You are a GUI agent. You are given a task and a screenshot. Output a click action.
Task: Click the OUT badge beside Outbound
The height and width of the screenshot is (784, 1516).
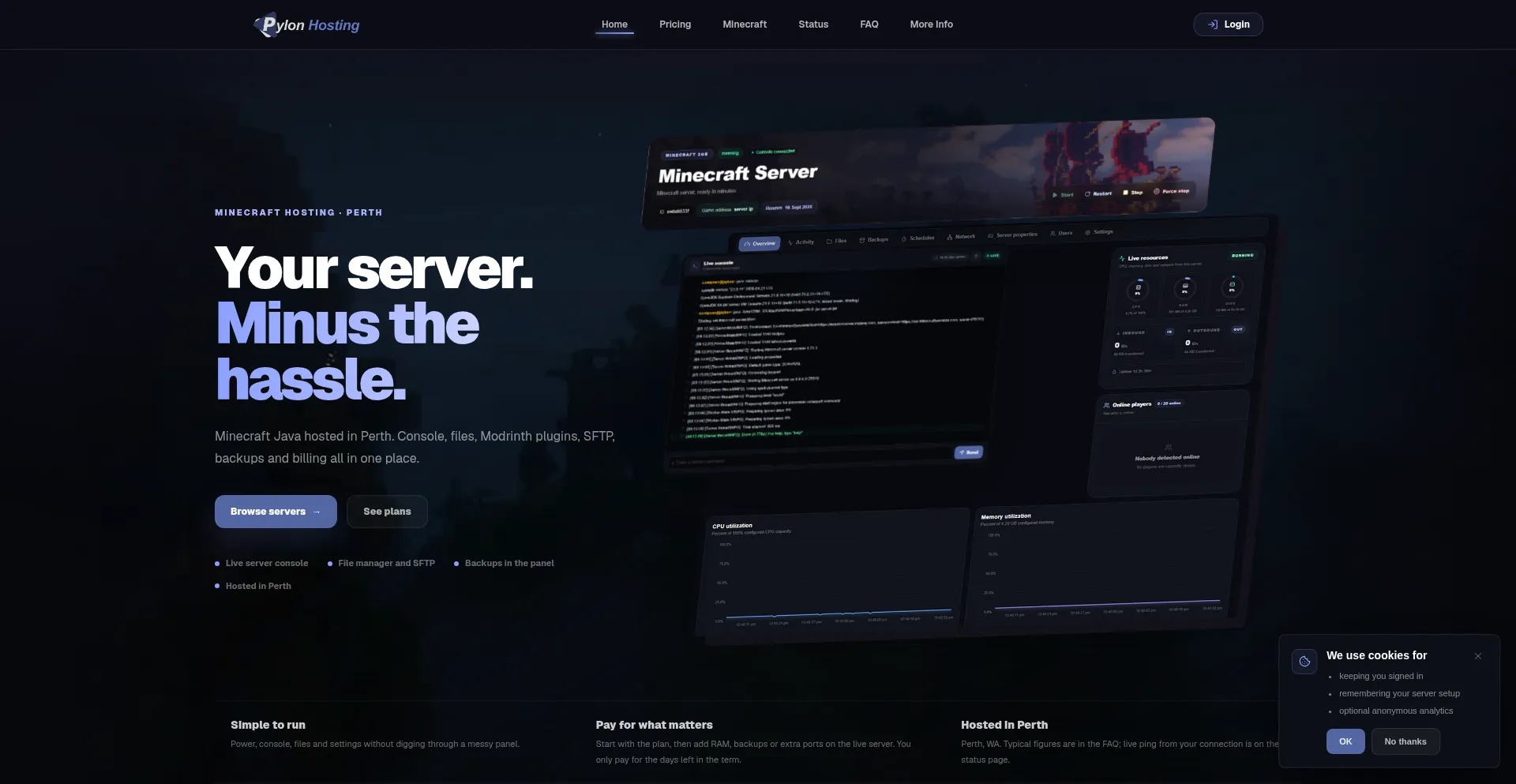coord(1238,329)
